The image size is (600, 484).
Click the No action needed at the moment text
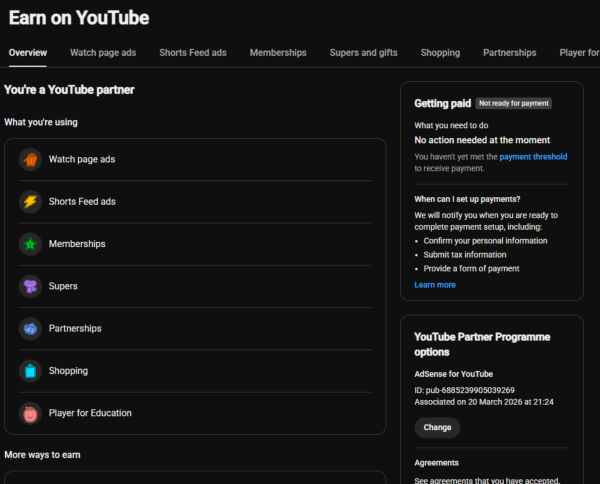tap(482, 140)
